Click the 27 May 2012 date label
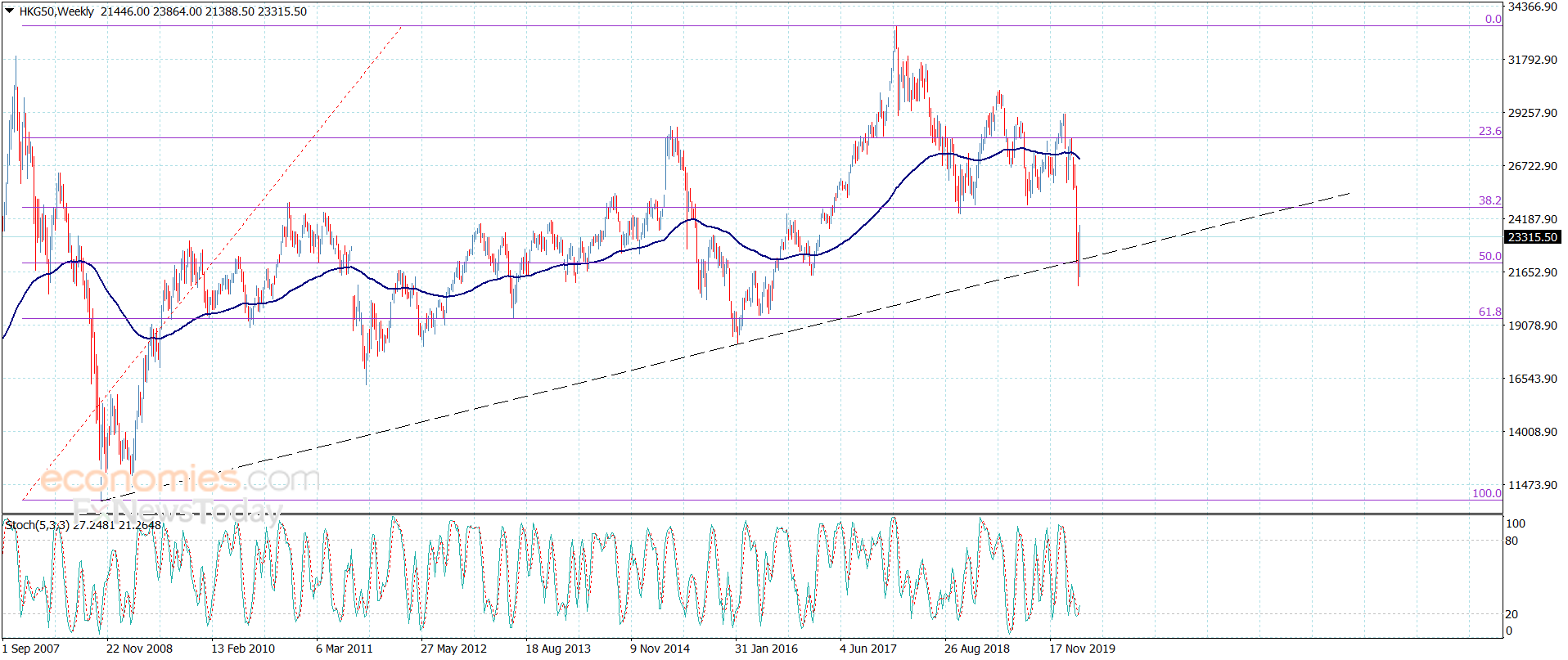Viewport: 1568px width, 660px height. click(453, 649)
